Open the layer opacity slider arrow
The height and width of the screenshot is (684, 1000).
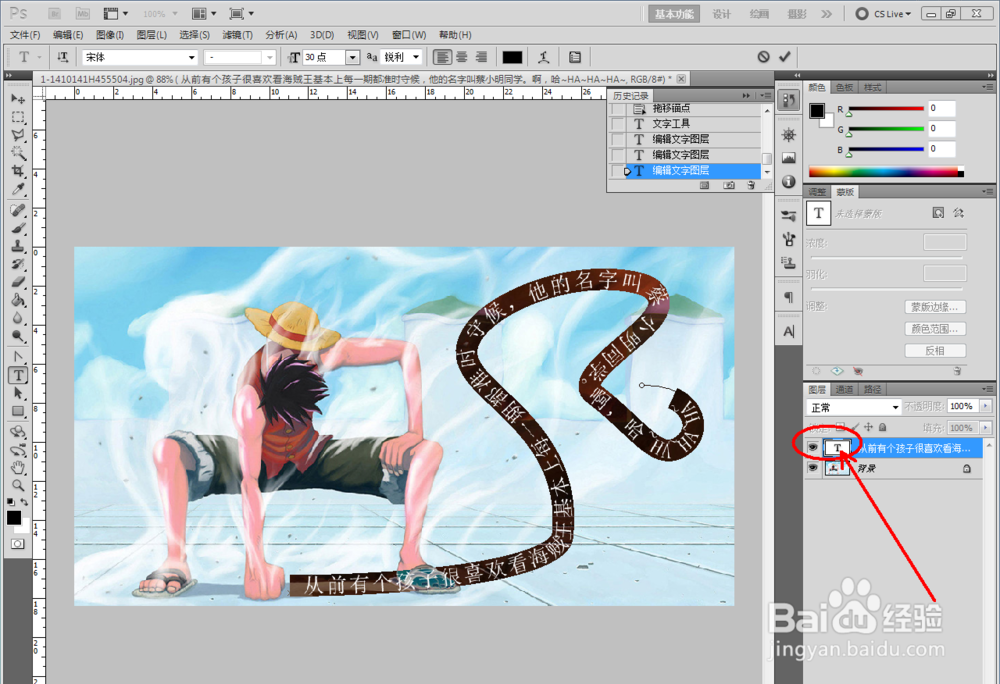tap(986, 406)
